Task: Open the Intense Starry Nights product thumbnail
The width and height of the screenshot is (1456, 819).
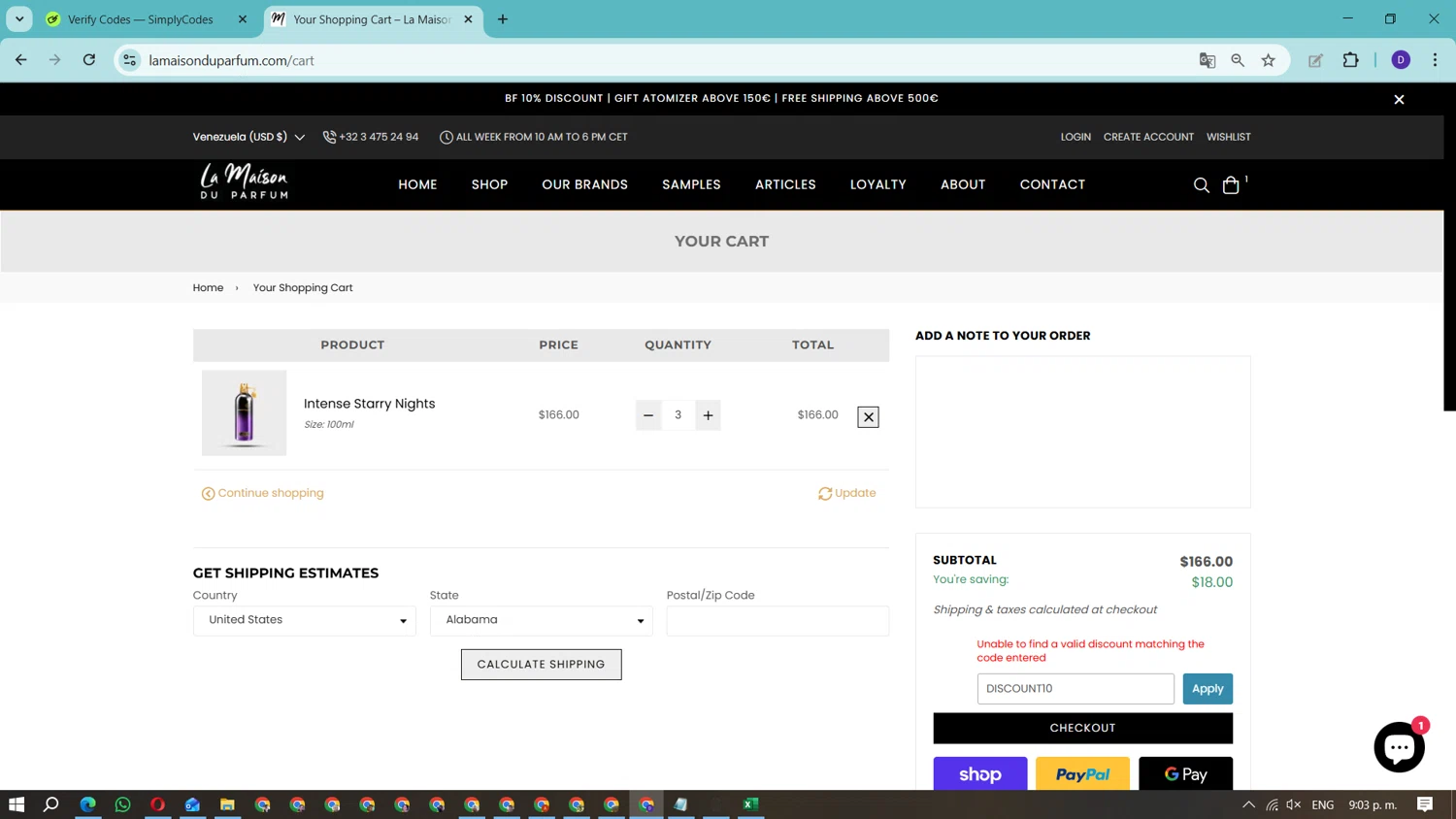Action: click(x=244, y=413)
